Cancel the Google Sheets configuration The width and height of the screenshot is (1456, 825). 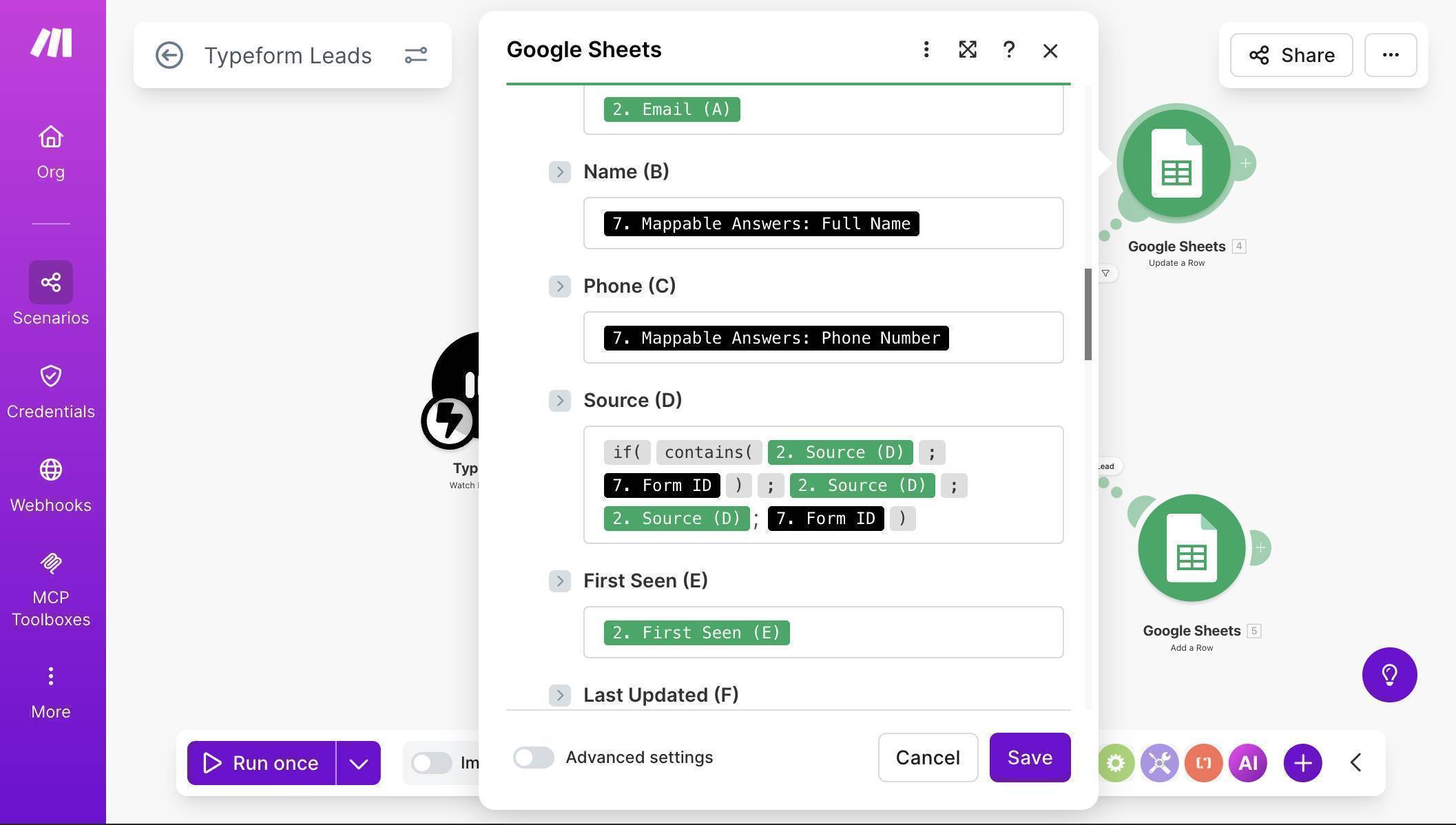[928, 758]
